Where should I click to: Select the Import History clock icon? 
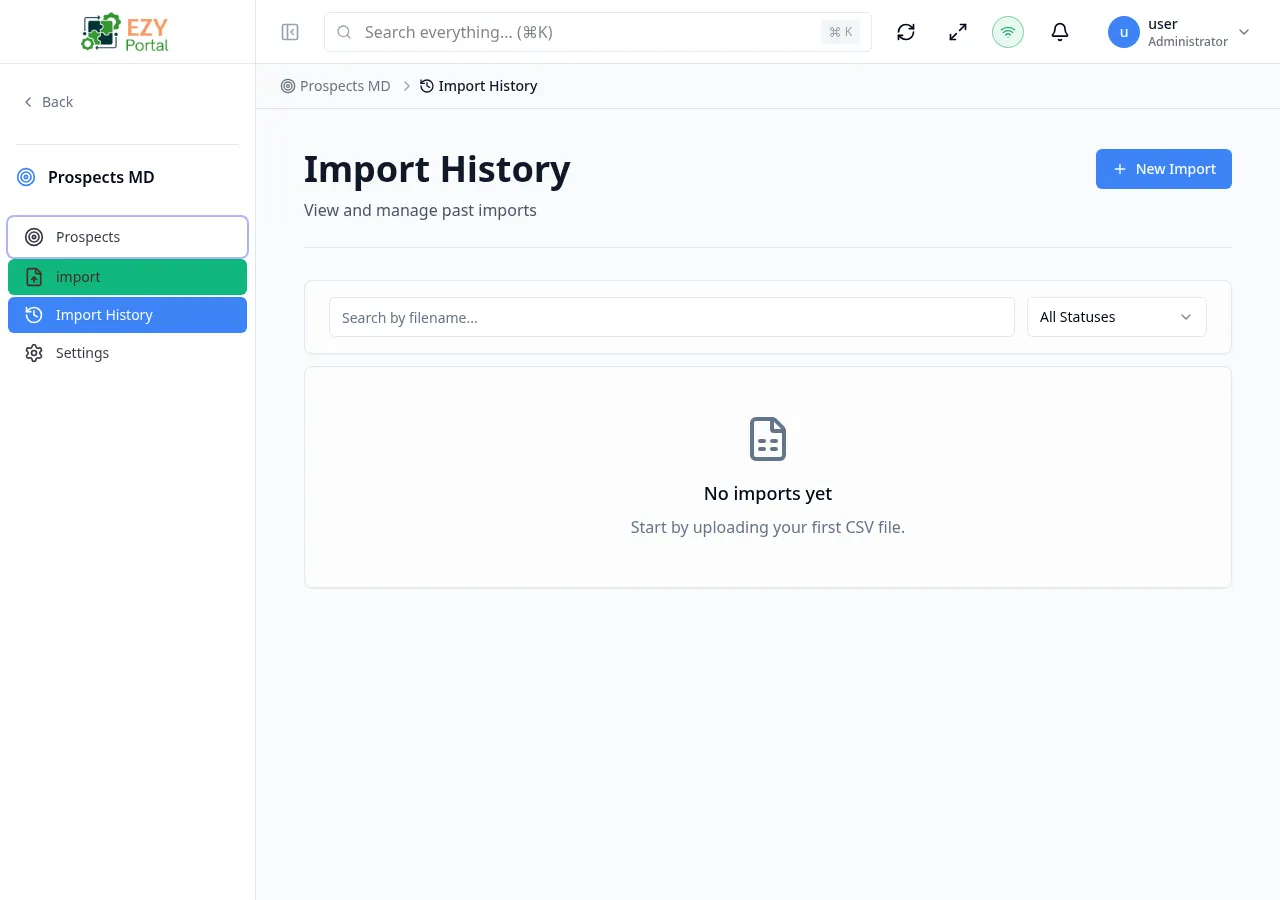pos(33,314)
